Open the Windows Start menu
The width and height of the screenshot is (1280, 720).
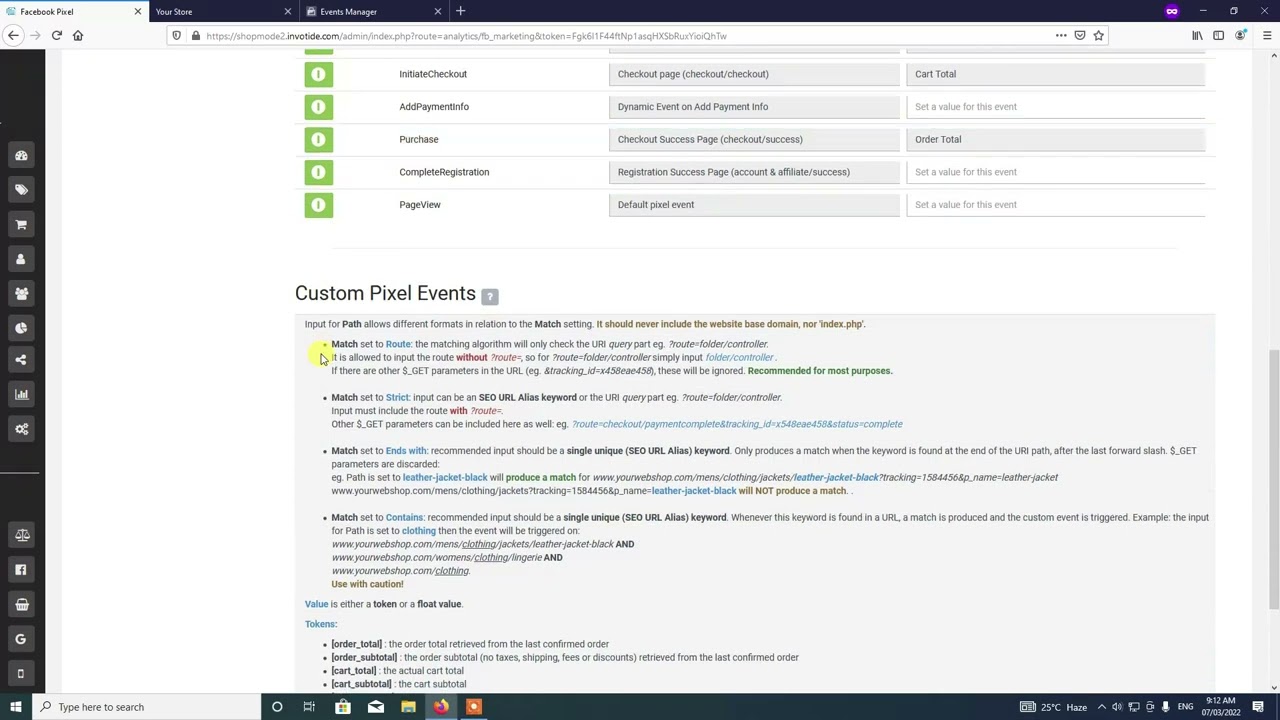[x=15, y=707]
